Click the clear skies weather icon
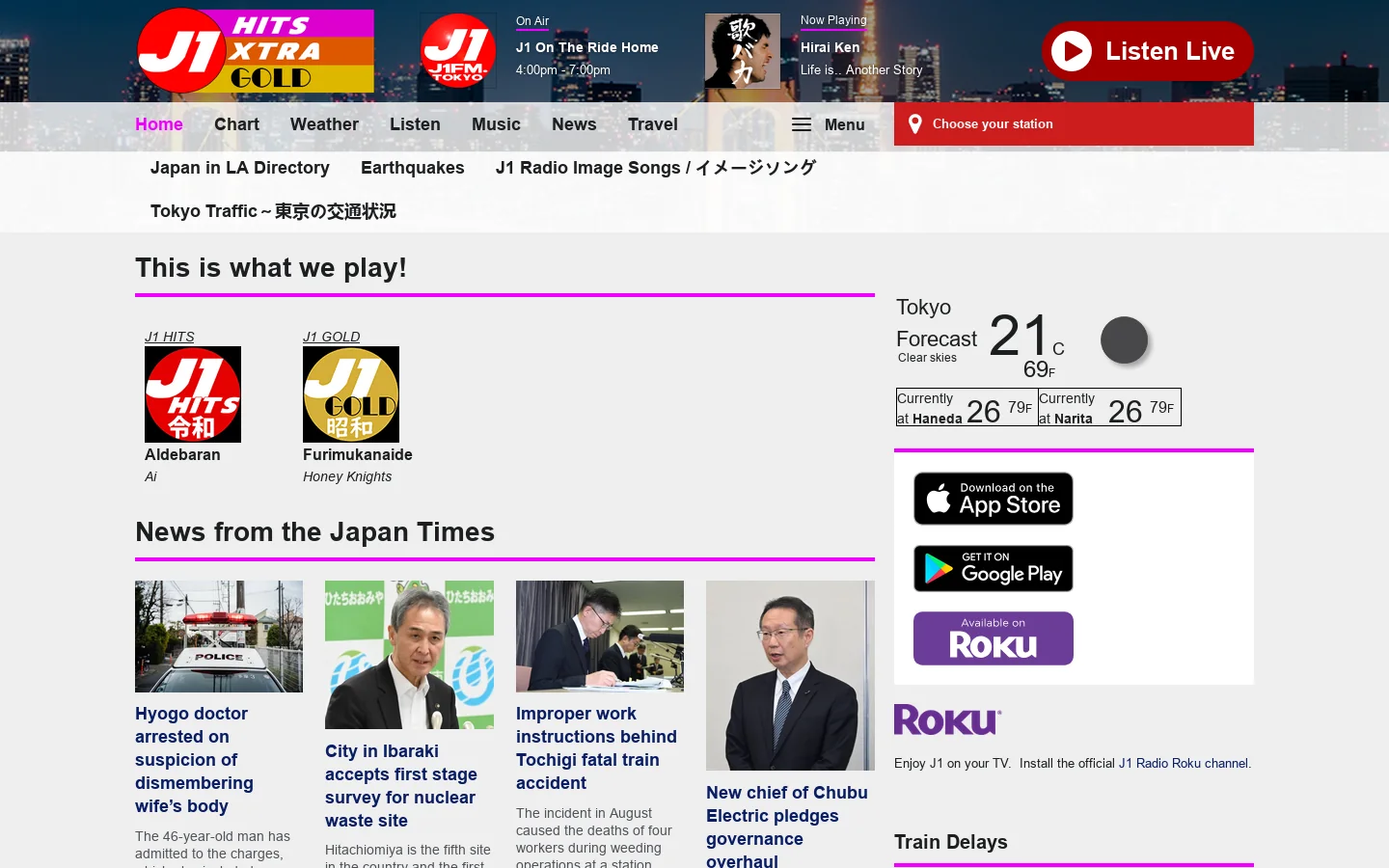This screenshot has height=868, width=1389. tap(1125, 340)
